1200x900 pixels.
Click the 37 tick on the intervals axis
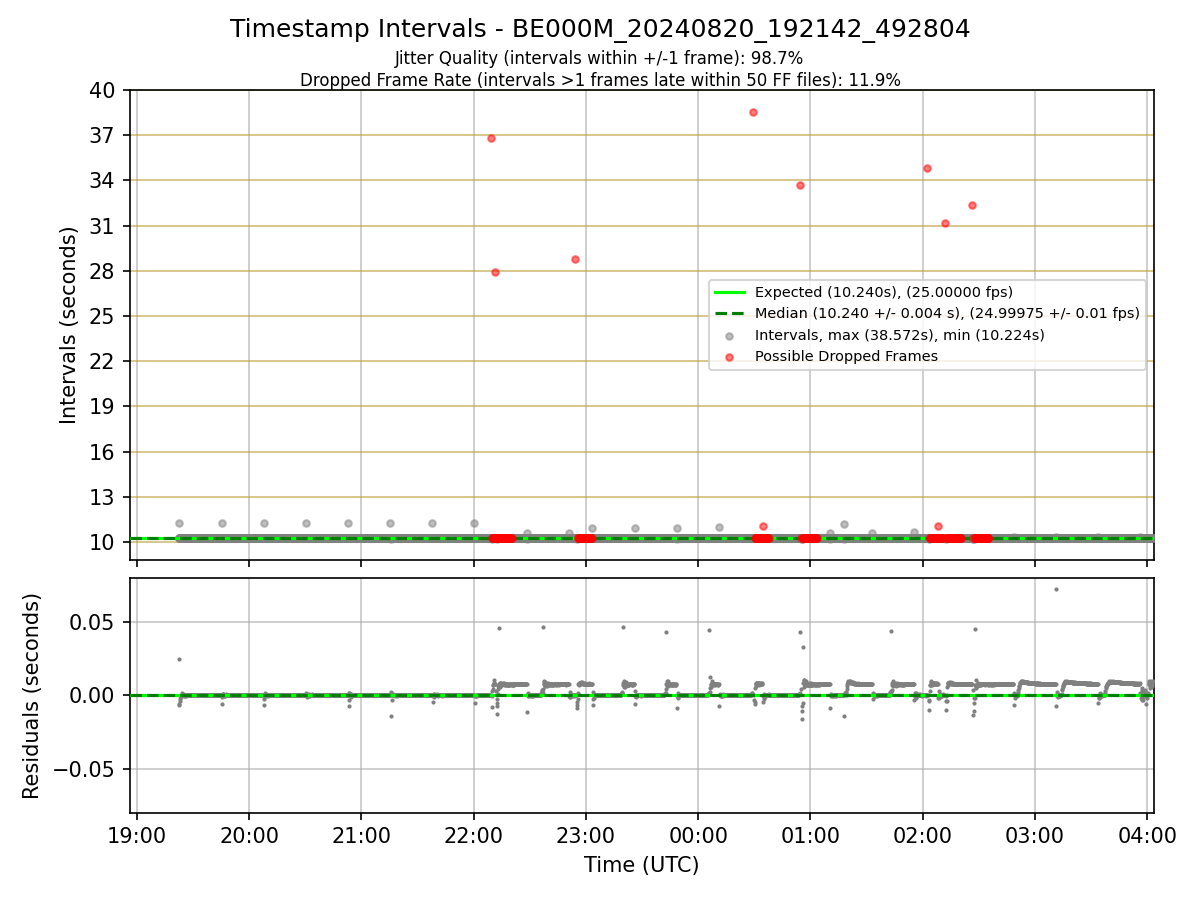click(x=105, y=135)
